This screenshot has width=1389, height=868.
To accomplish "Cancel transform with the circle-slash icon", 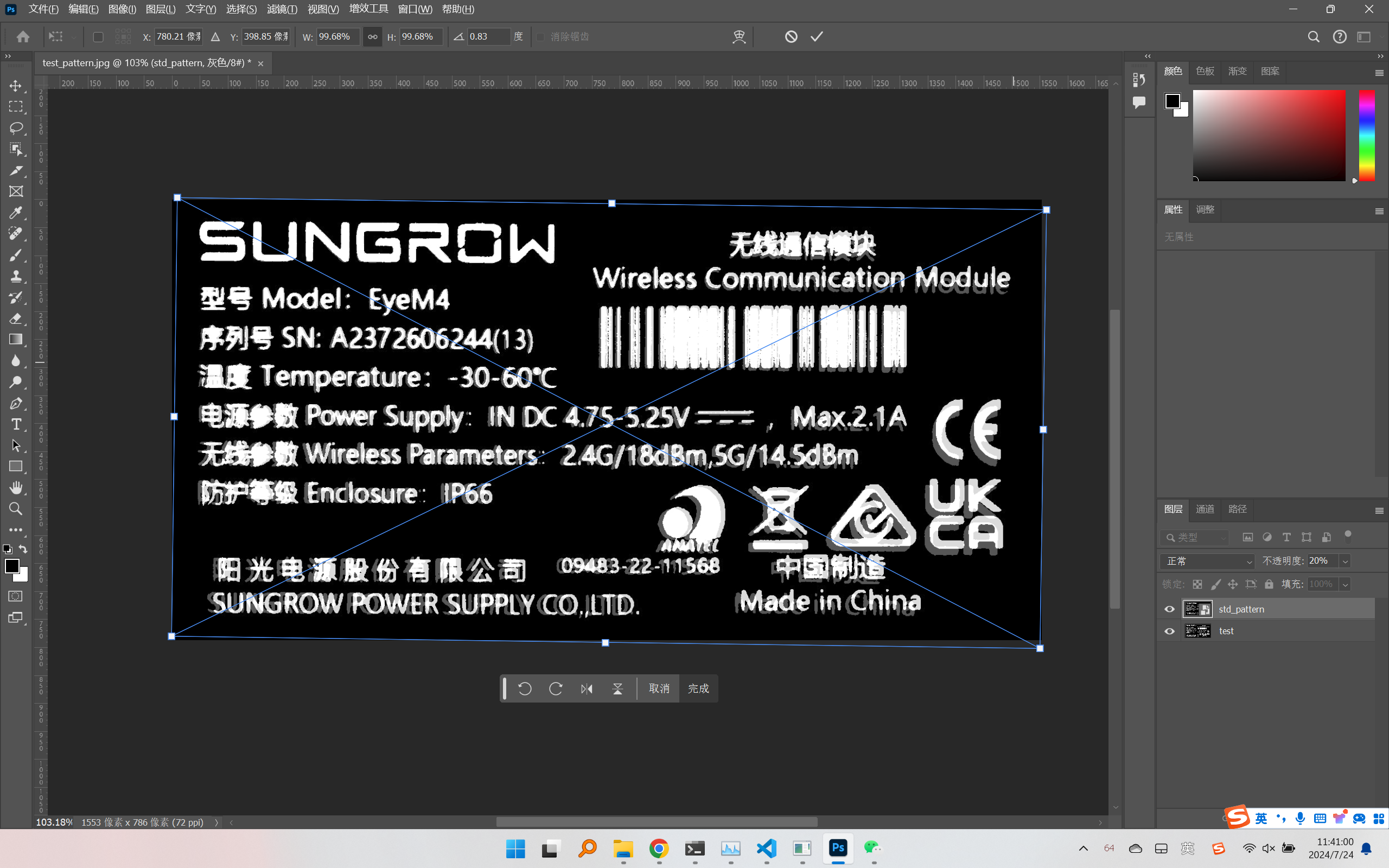I will (x=791, y=37).
